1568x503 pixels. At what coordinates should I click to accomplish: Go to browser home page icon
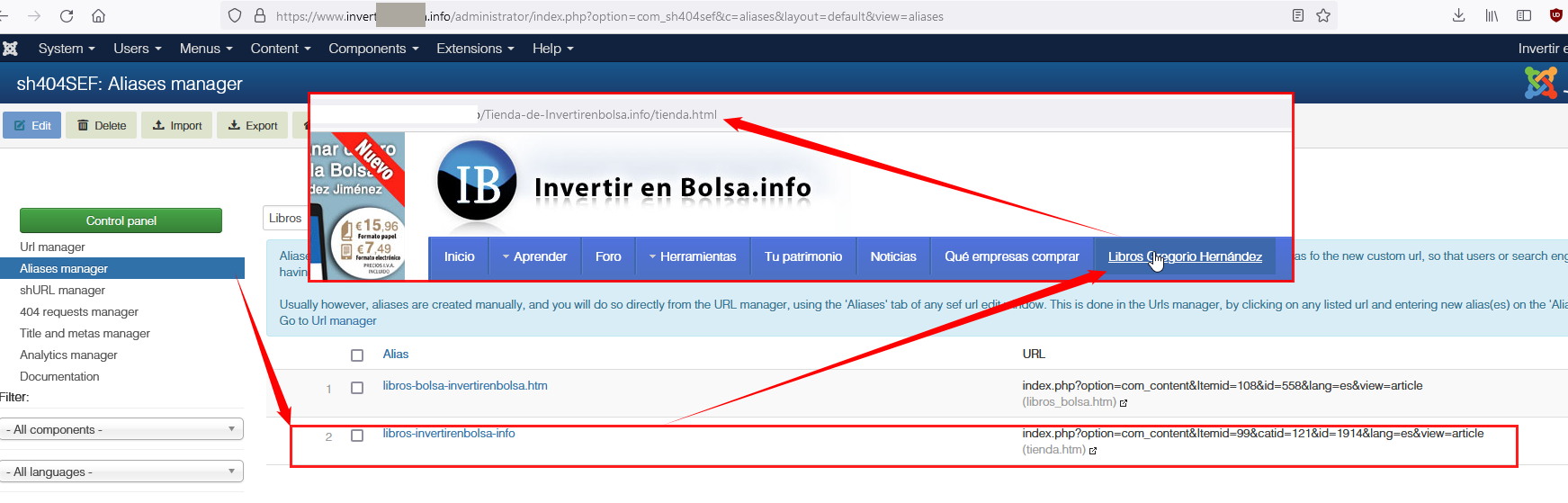tap(99, 16)
